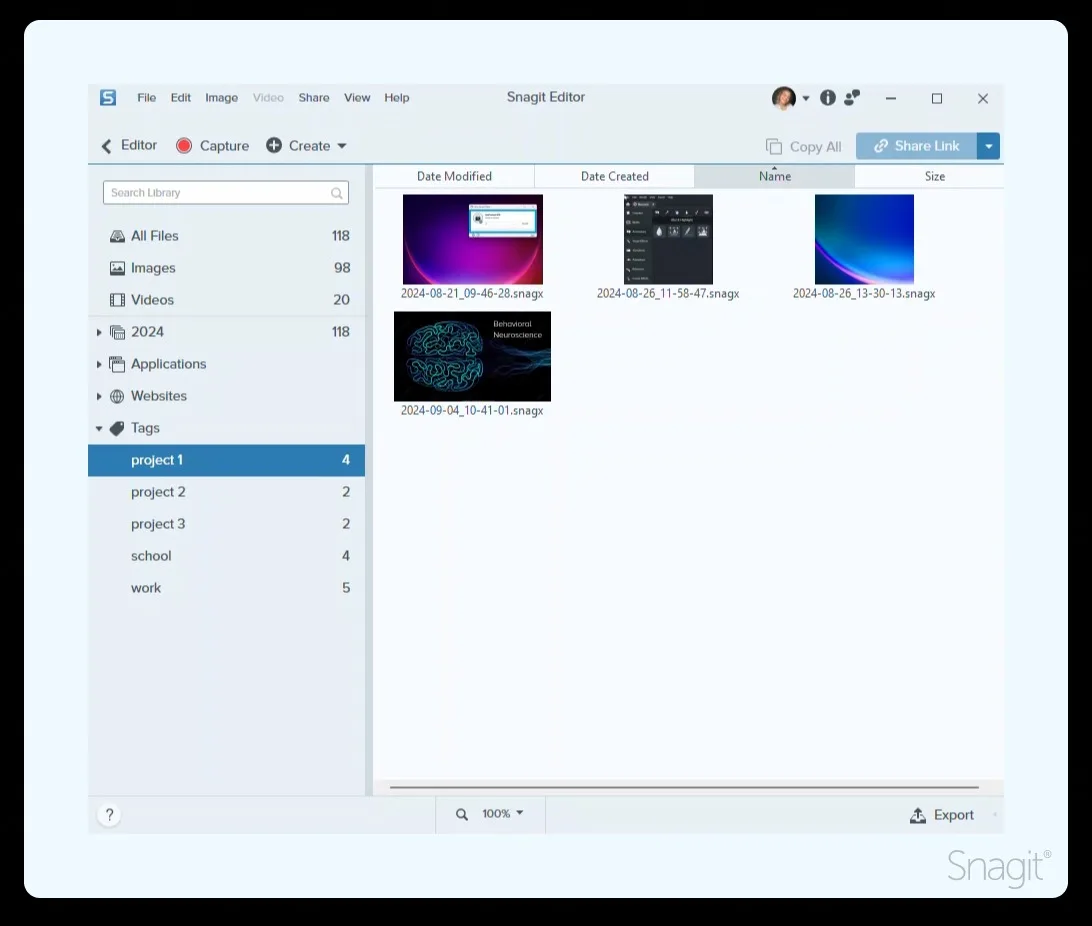Open the info icon in the title bar
This screenshot has width=1092, height=926.
coord(827,98)
